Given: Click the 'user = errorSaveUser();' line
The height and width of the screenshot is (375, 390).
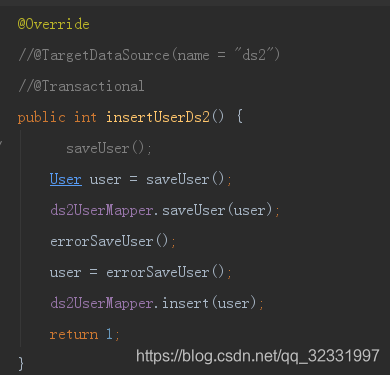Looking at the screenshot, I should (x=141, y=272).
